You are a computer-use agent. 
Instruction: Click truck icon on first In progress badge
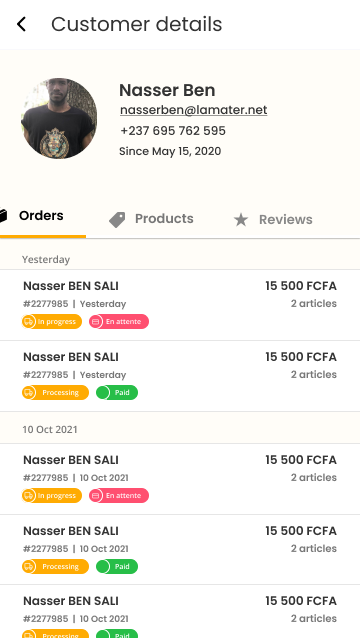pyautogui.click(x=29, y=322)
